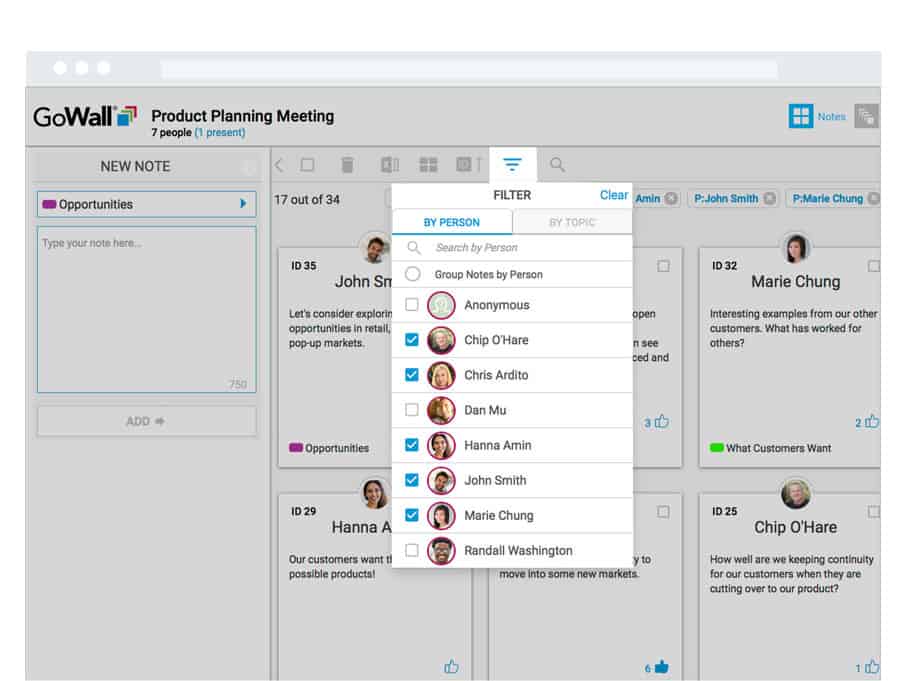The image size is (900, 681).
Task: Remove the P:John Smith filter tag
Action: tap(770, 198)
